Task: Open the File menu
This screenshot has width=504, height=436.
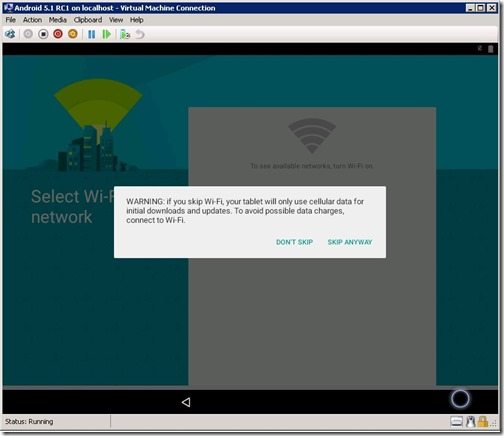Action: click(11, 20)
